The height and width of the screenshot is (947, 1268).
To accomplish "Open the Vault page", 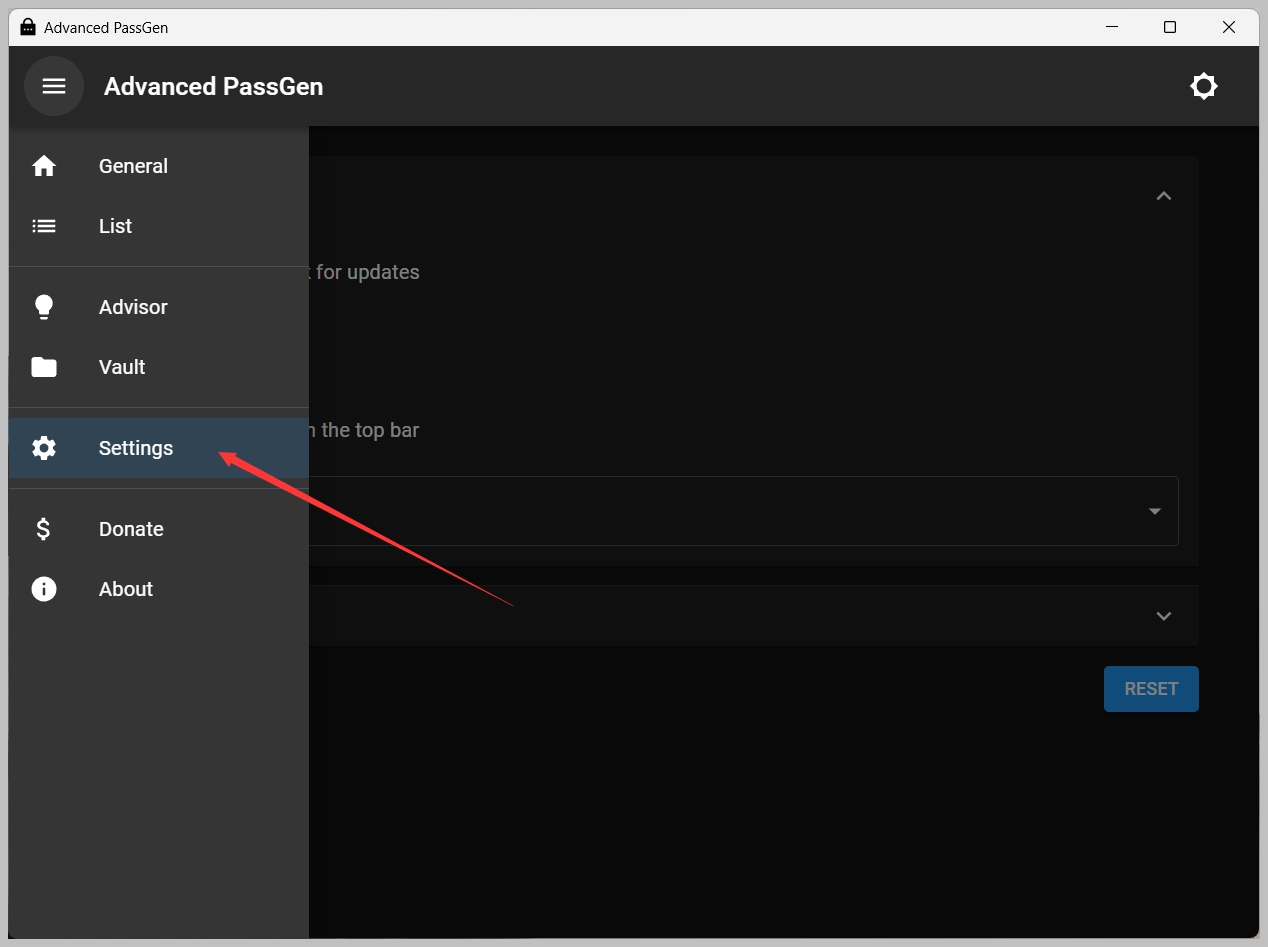I will (159, 367).
